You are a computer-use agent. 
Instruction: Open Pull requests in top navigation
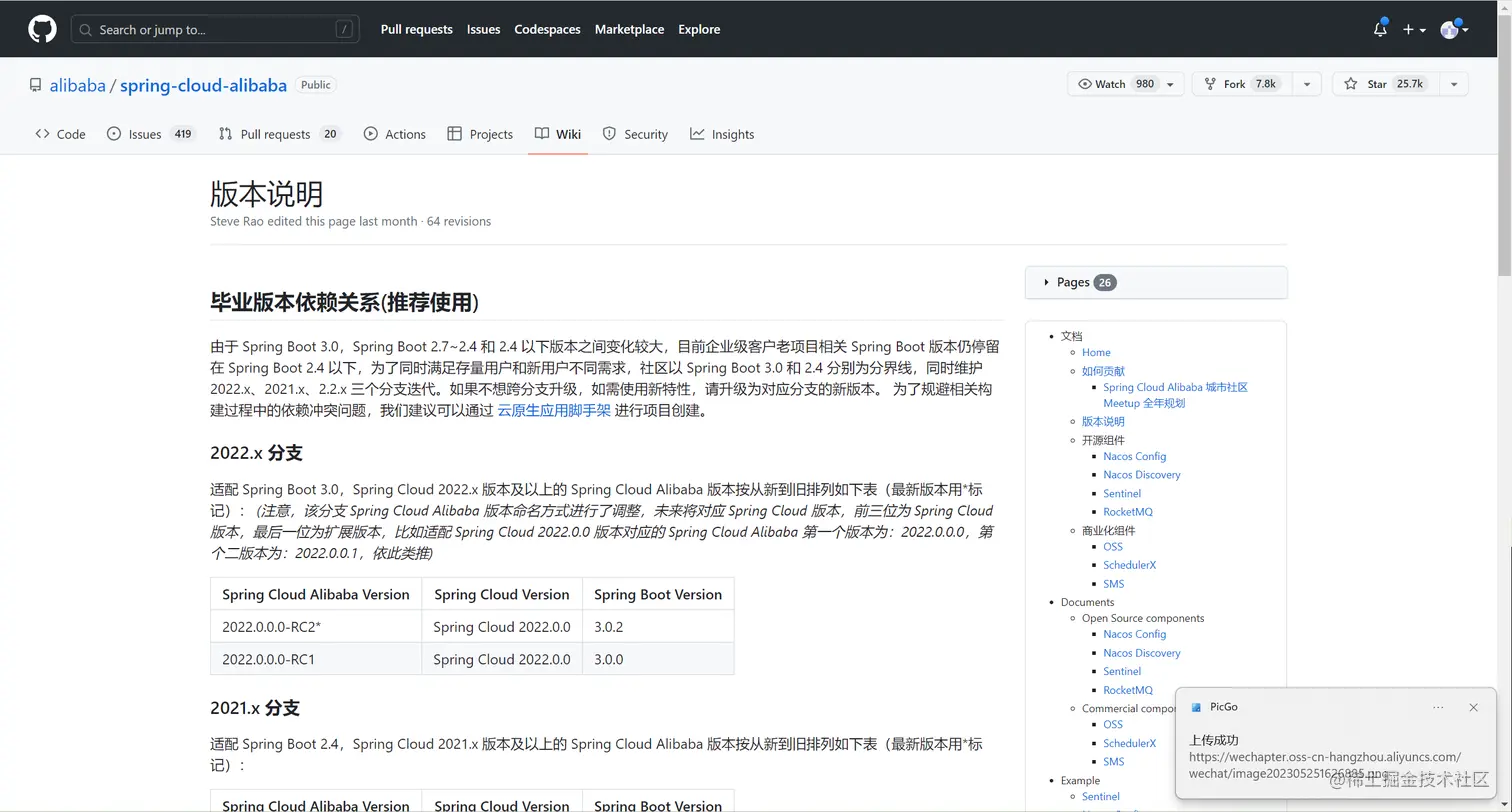coord(416,29)
